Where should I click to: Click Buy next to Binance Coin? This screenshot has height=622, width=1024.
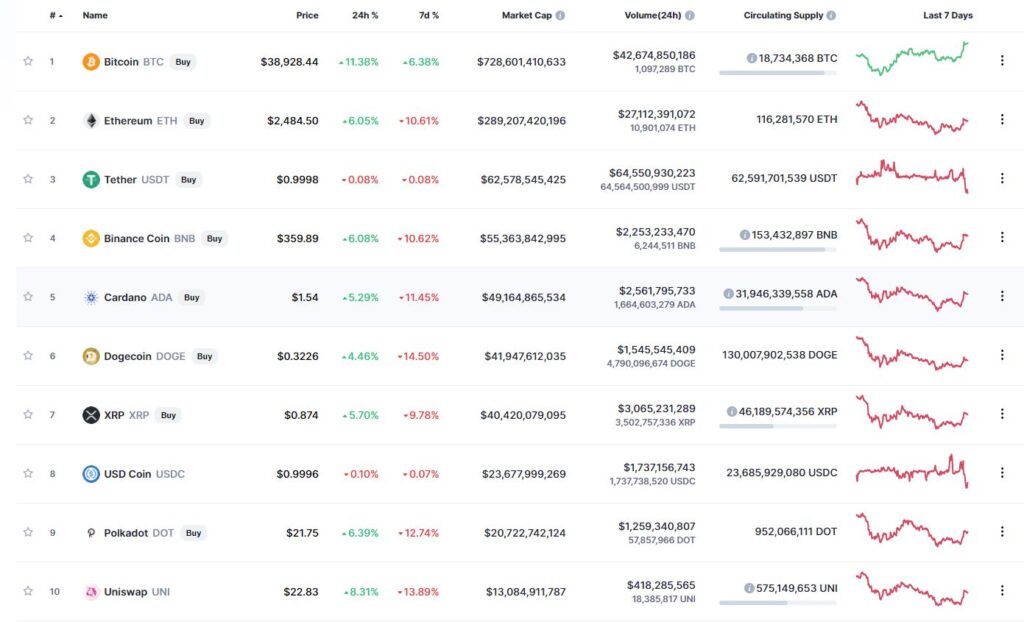coord(214,238)
